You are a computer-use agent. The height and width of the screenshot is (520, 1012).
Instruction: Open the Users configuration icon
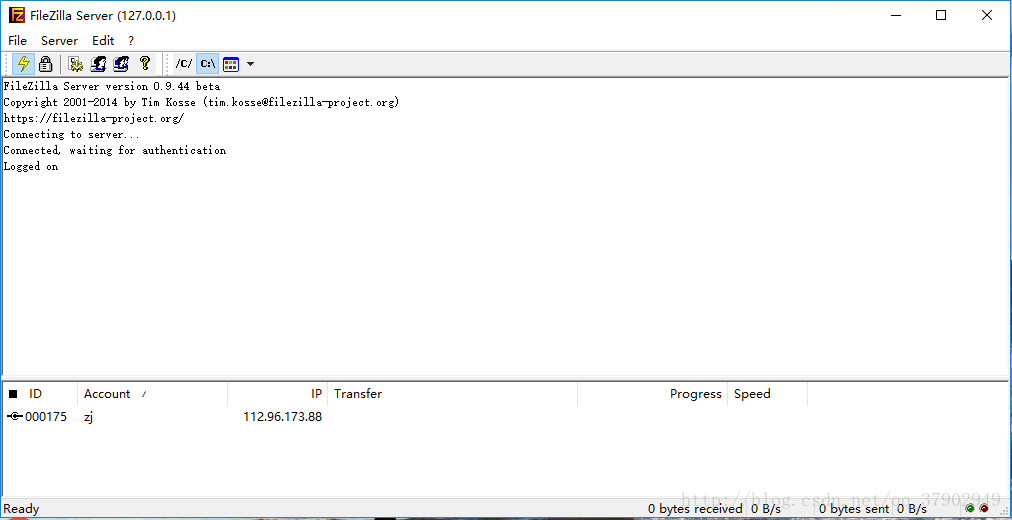tap(98, 64)
